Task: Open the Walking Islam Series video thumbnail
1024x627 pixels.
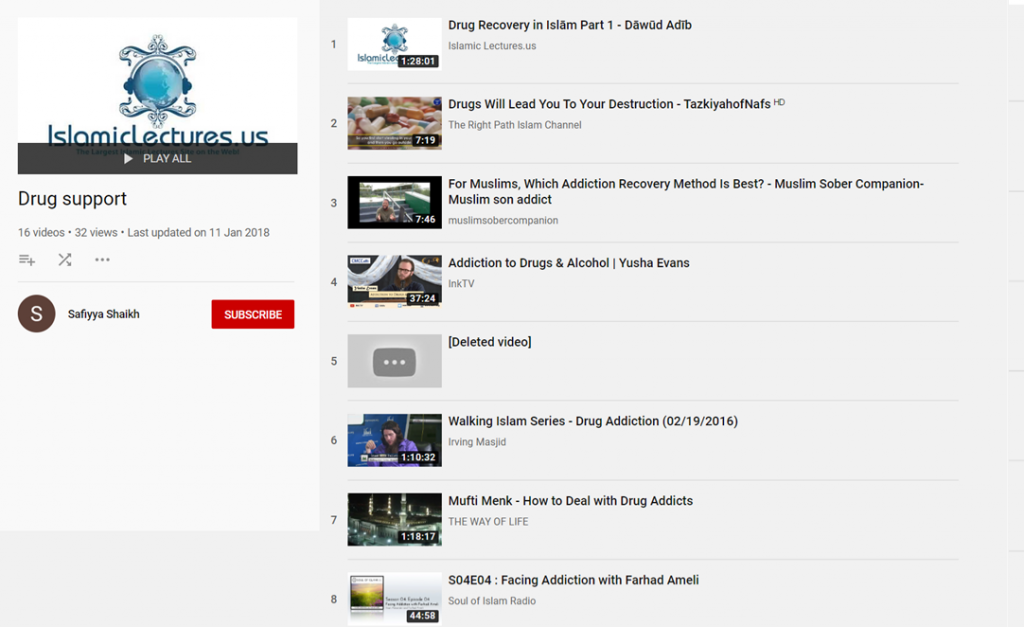Action: (394, 440)
